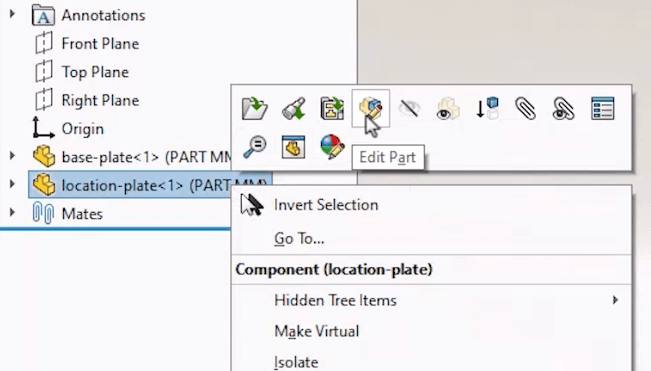Click the Right Plane icon
This screenshot has height=371, width=651.
44,100
